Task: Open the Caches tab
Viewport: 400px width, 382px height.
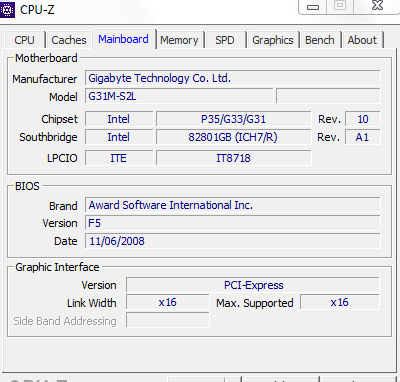Action: coord(69,40)
